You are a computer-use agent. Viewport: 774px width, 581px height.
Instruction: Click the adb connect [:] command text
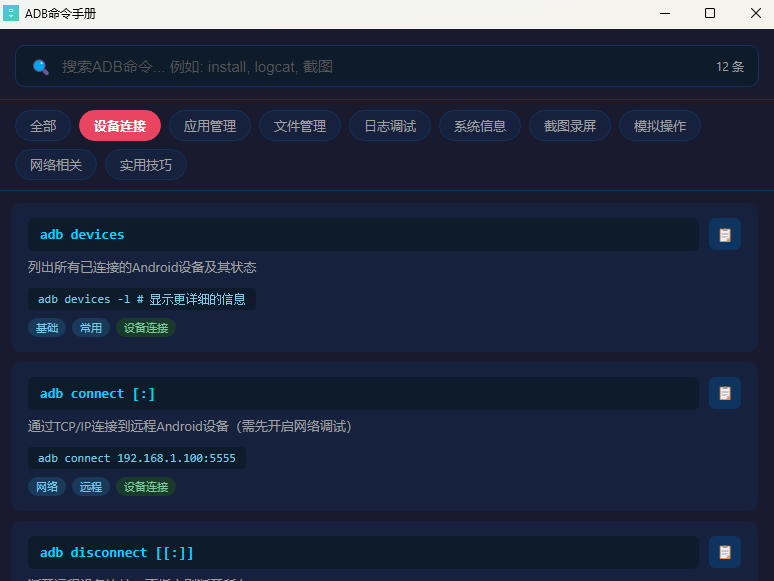(x=97, y=393)
